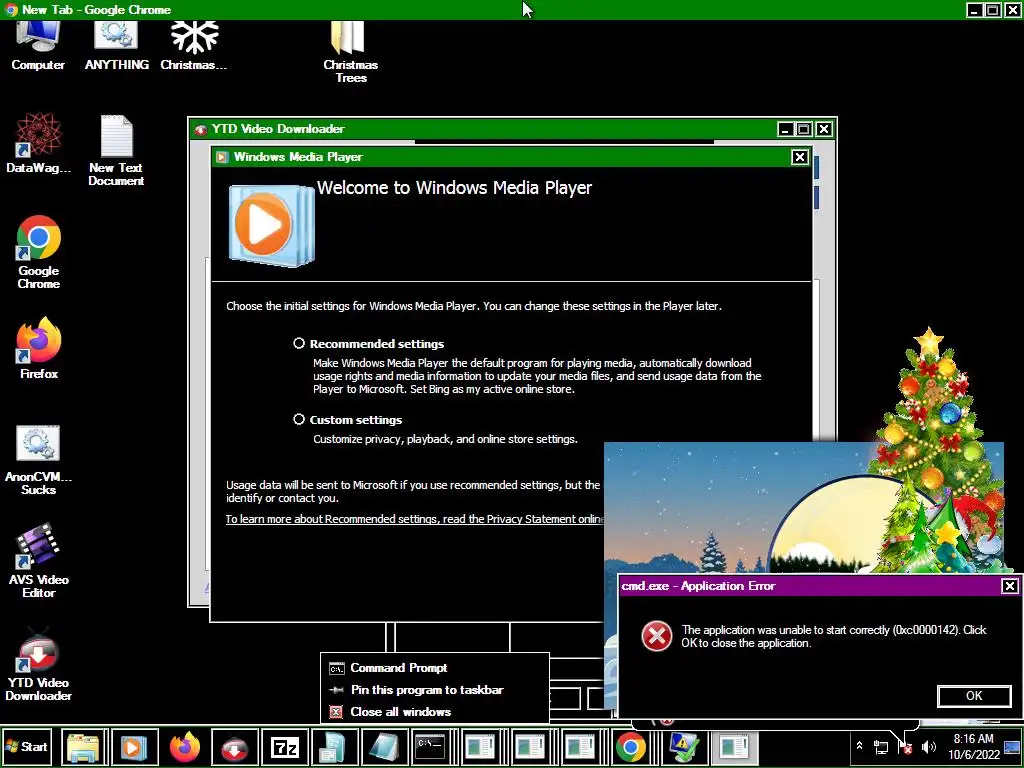Open the Start menu

point(27,746)
